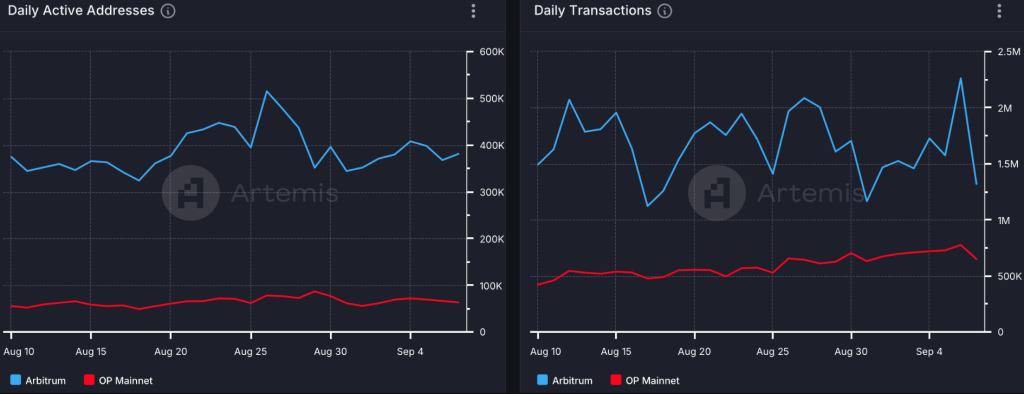Open three-dot menu of Daily Active Addresses

point(473,11)
